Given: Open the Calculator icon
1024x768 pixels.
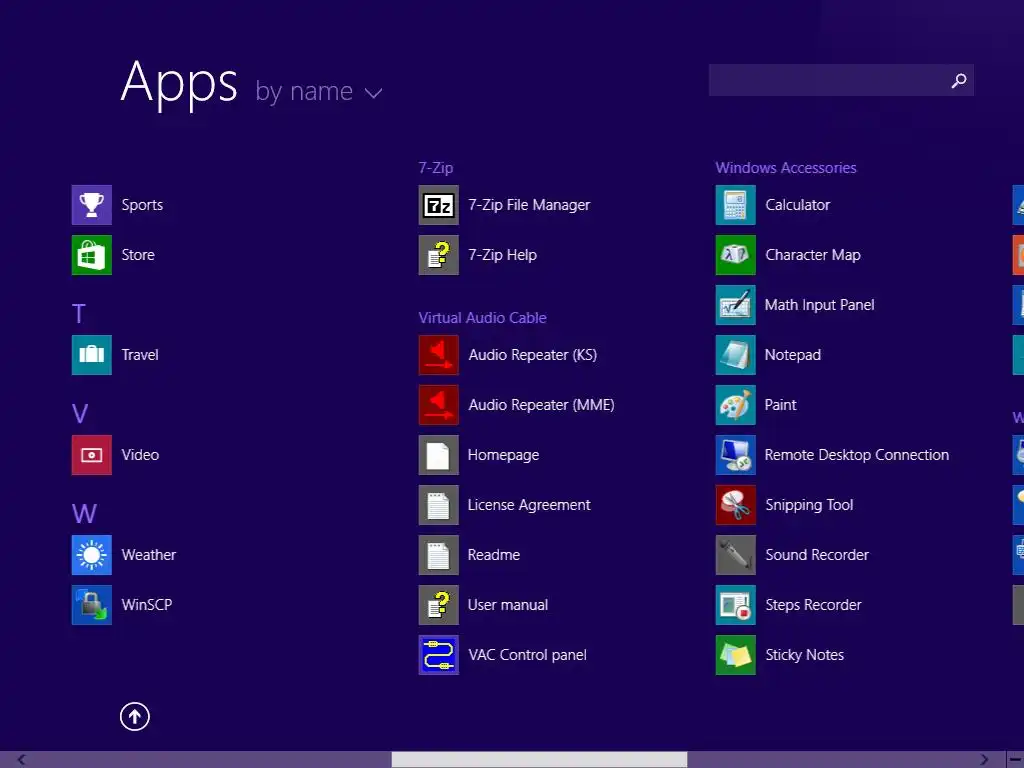Looking at the screenshot, I should 735,205.
